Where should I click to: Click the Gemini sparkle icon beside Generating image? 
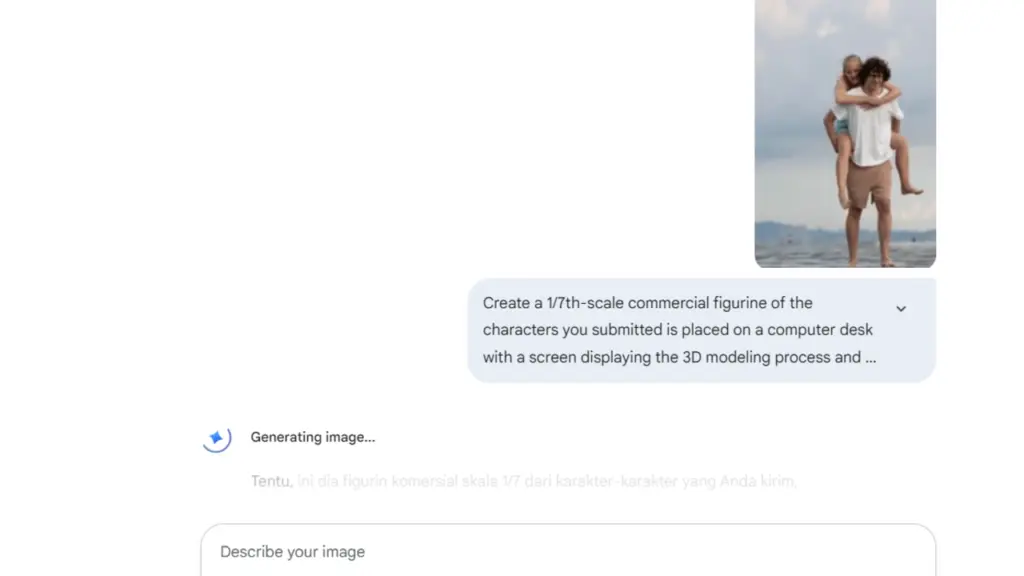tap(216, 437)
